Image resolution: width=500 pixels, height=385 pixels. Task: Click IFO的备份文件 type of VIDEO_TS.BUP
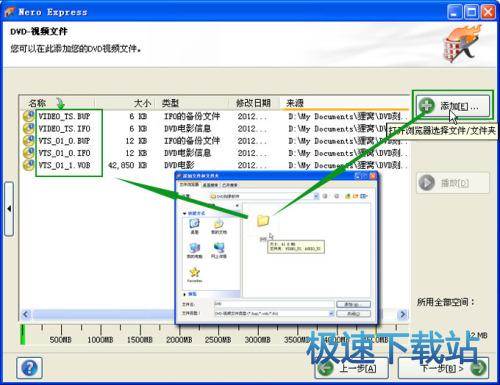pos(192,116)
